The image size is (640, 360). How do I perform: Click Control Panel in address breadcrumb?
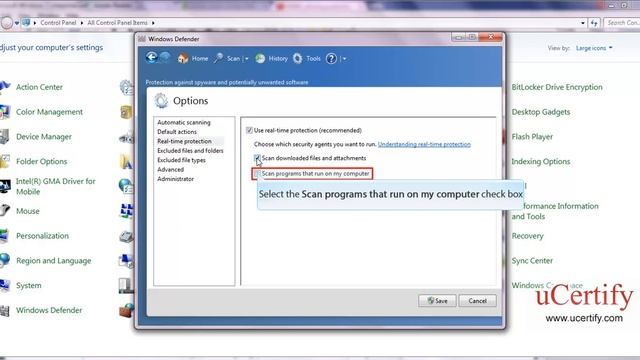[x=58, y=23]
